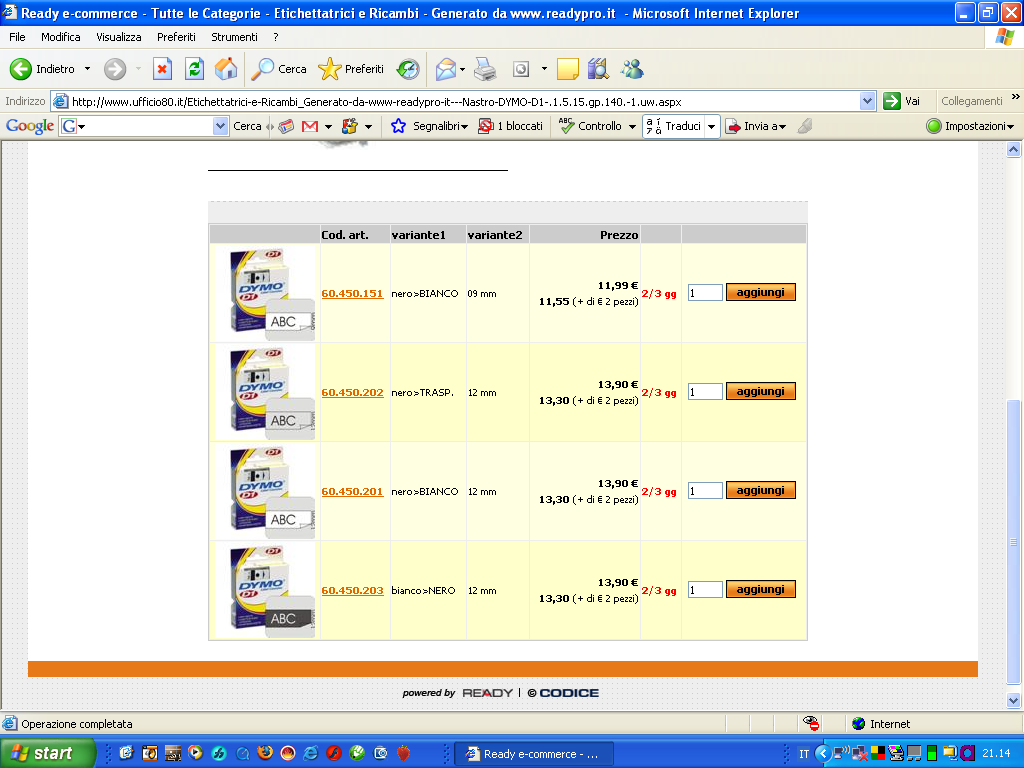Open the File menu
This screenshot has width=1024, height=768.
pos(18,37)
